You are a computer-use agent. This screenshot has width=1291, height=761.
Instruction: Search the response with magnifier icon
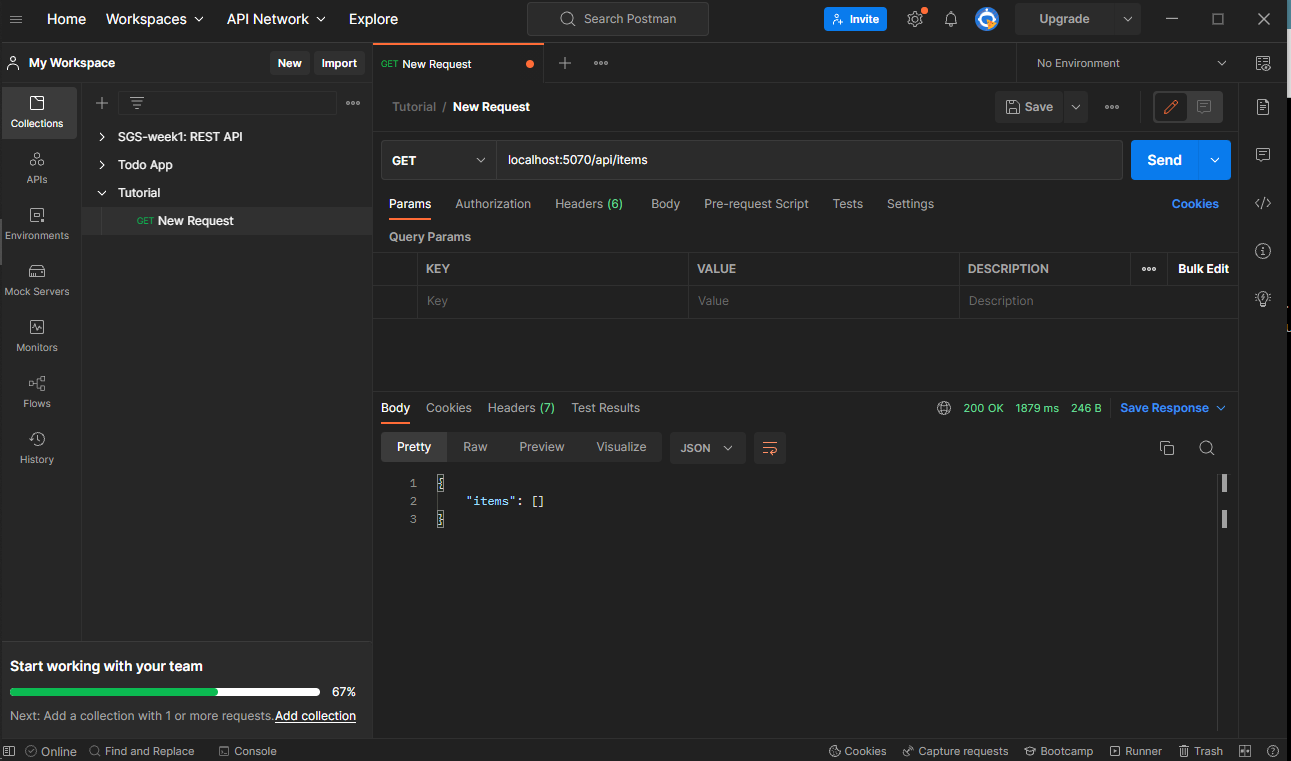pos(1207,448)
